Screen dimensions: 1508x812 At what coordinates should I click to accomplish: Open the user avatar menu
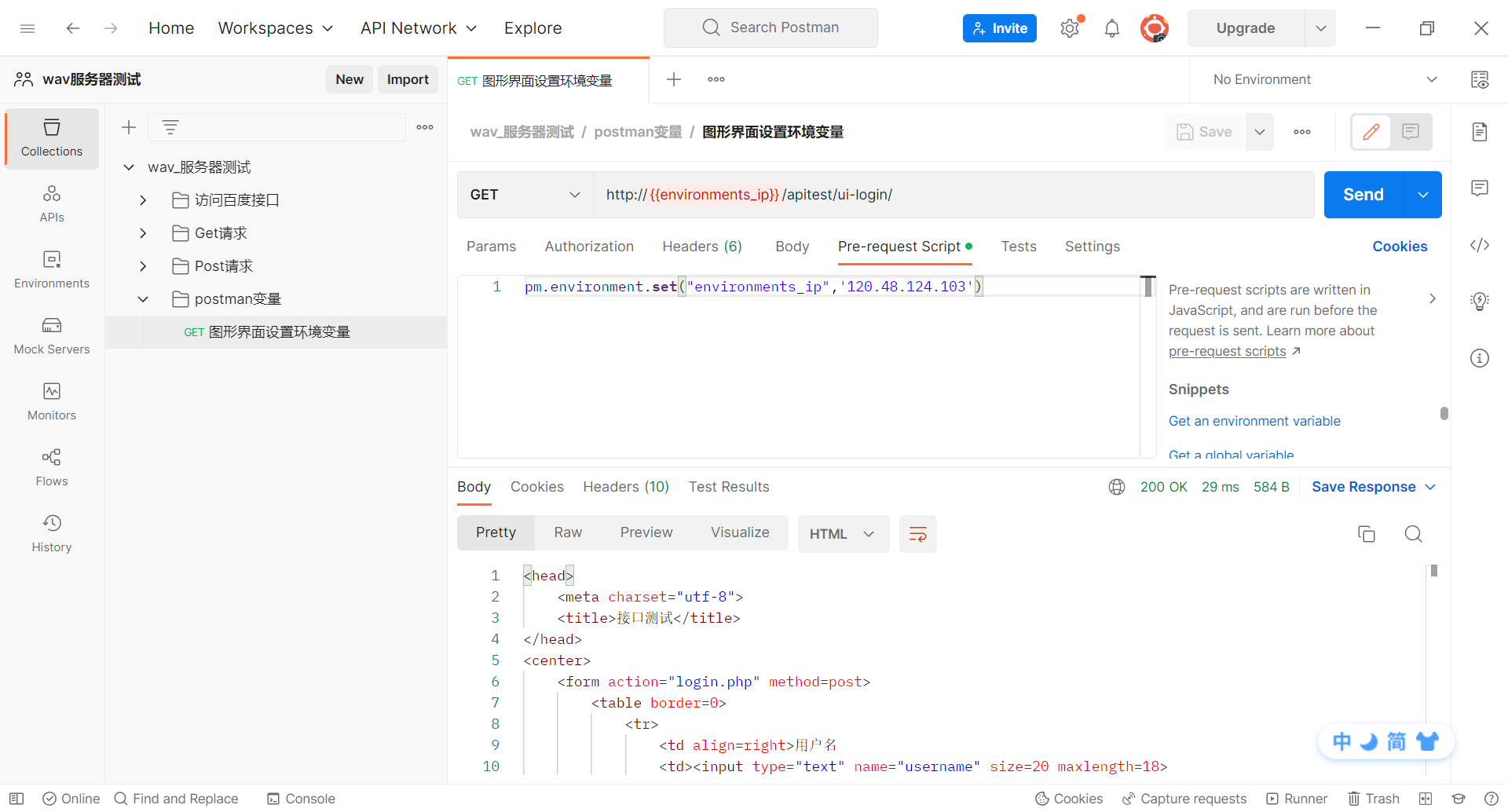tap(1155, 28)
